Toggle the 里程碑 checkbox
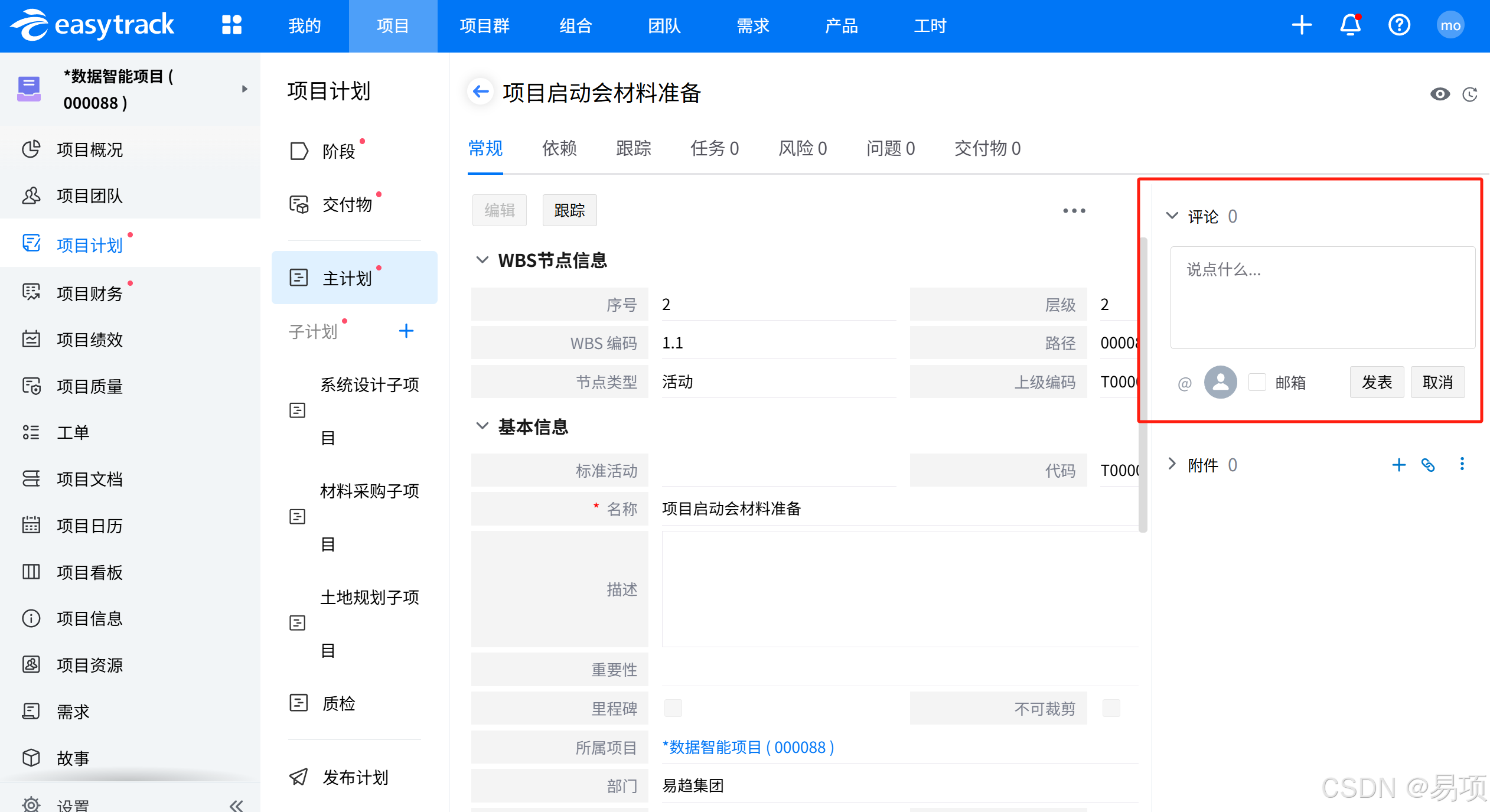1490x812 pixels. tap(673, 708)
